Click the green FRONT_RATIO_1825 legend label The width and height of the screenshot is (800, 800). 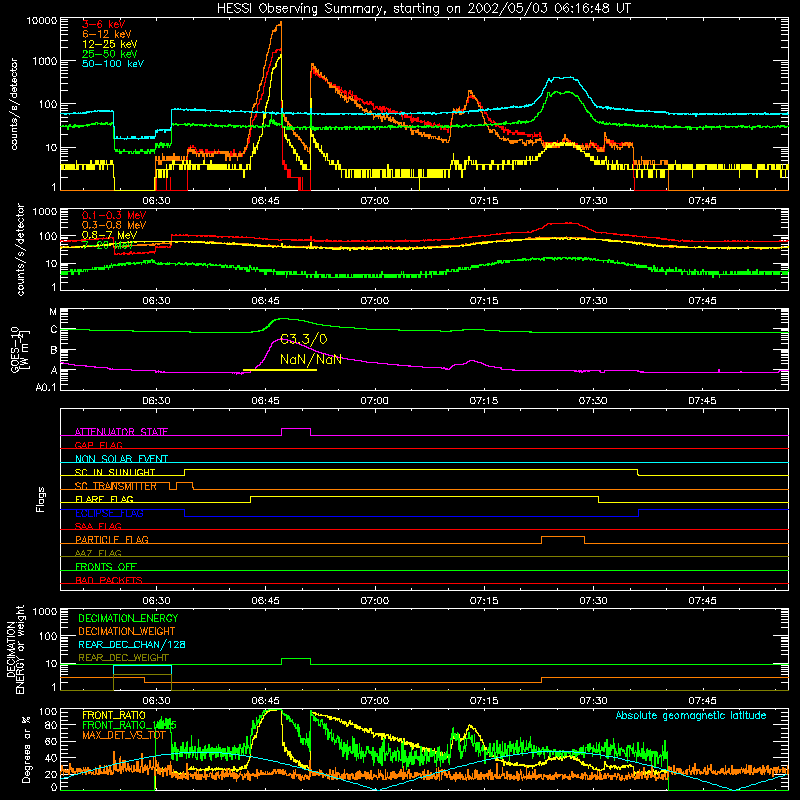[x=129, y=725]
